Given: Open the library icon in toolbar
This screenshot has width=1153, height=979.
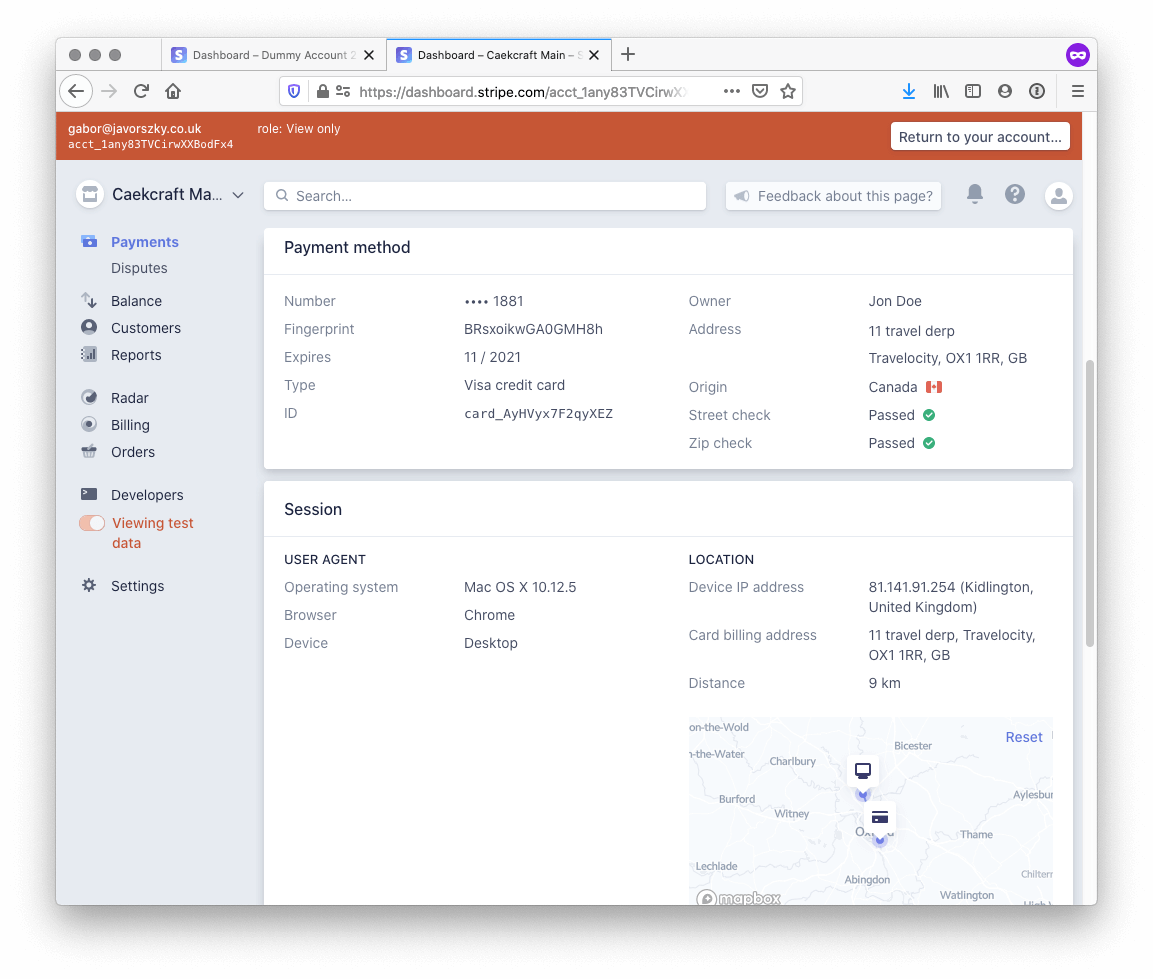Looking at the screenshot, I should [x=940, y=91].
